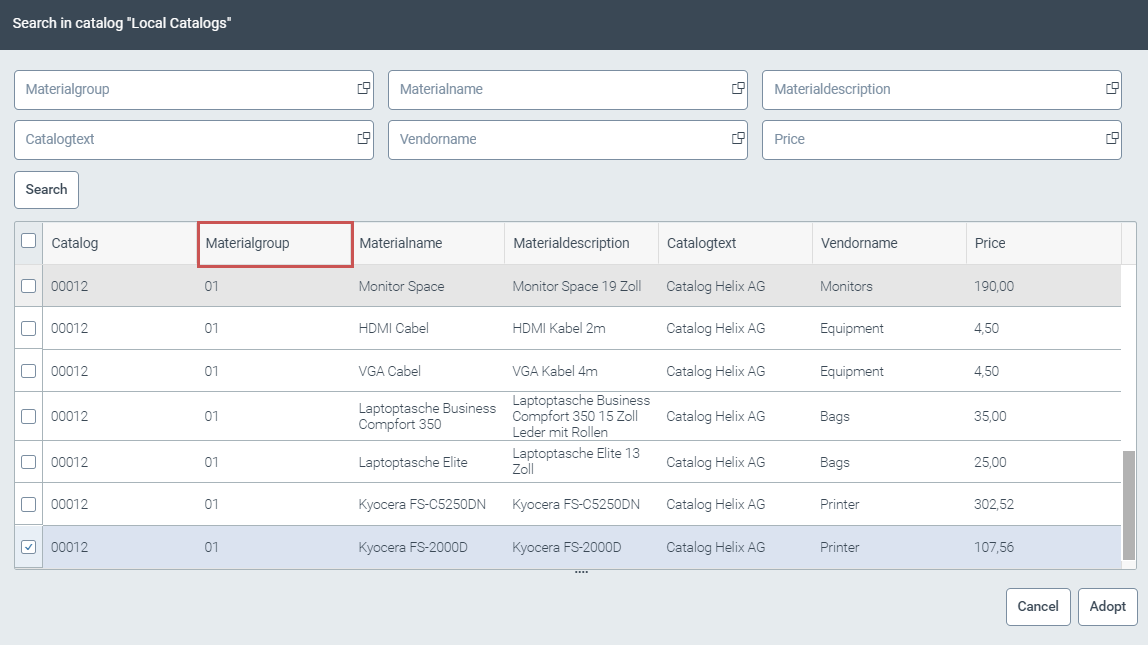1148x645 pixels.
Task: Open value help for Price field
Action: [x=1110, y=139]
